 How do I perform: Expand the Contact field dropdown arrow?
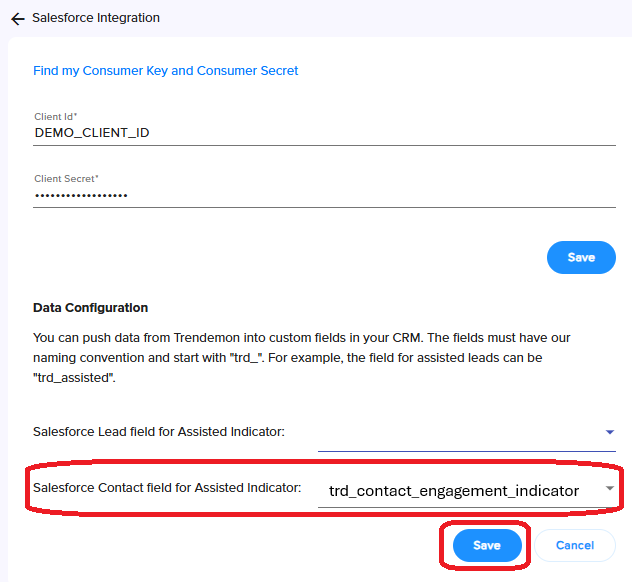tap(610, 489)
